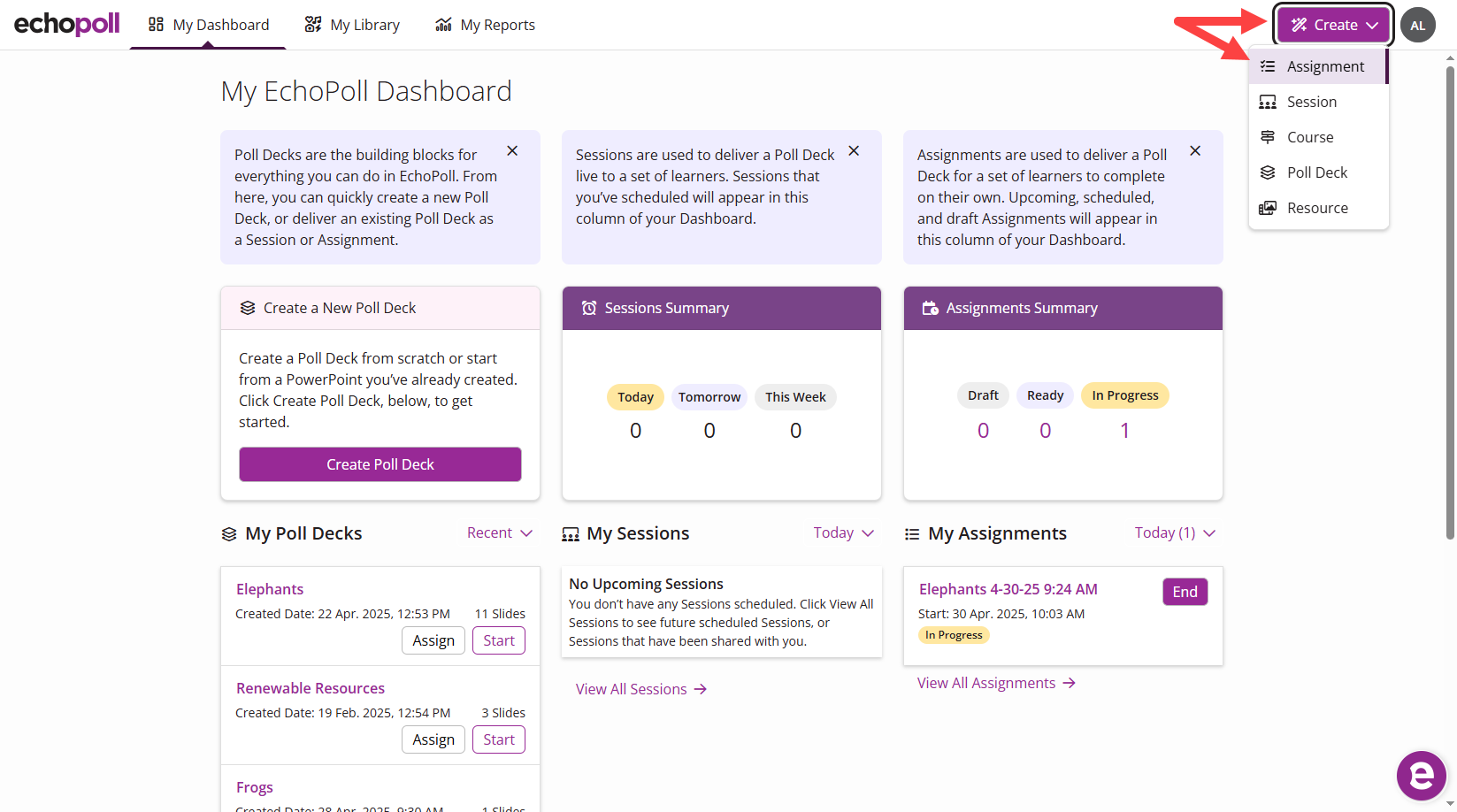Open the View All Sessions link
This screenshot has width=1457, height=812.
click(x=640, y=689)
